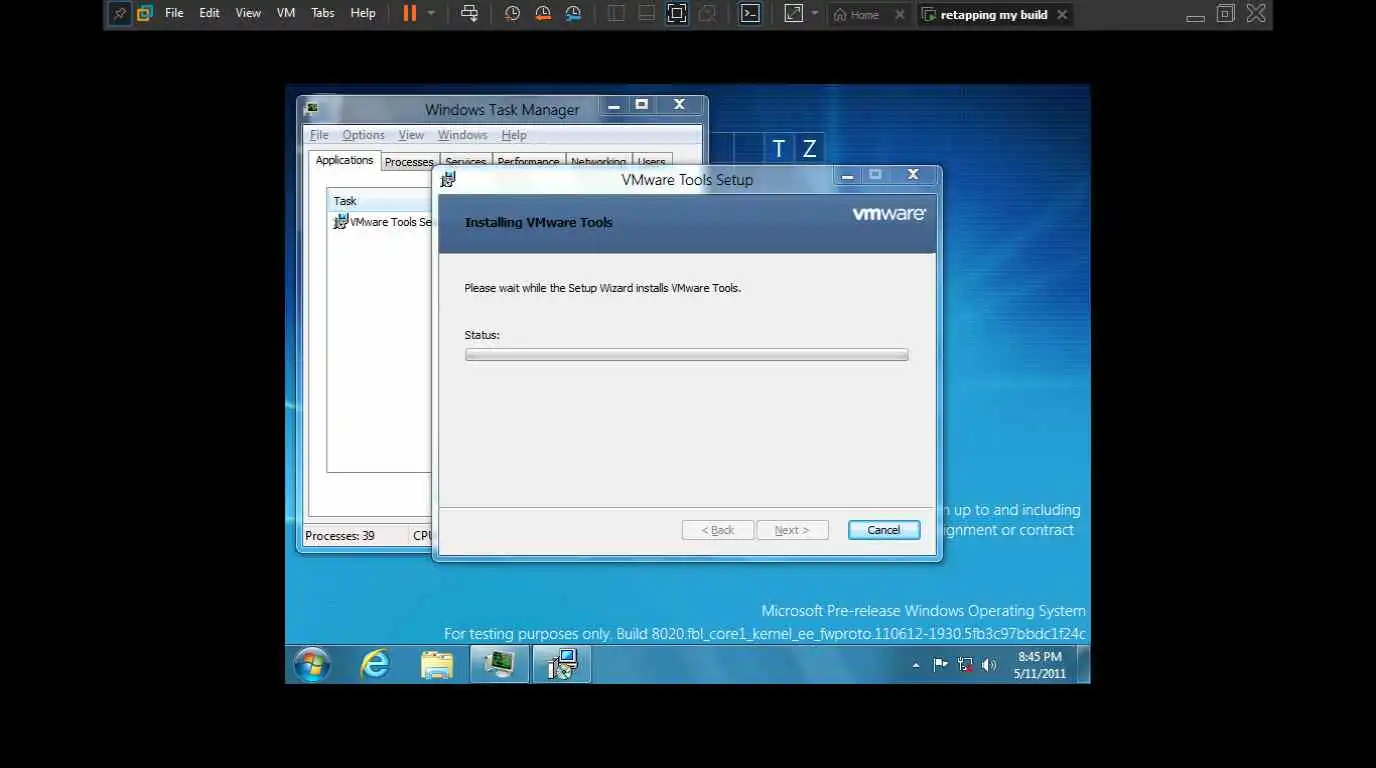The height and width of the screenshot is (768, 1376).
Task: Click the Show Desktop strip beside the clock
Action: point(1084,664)
